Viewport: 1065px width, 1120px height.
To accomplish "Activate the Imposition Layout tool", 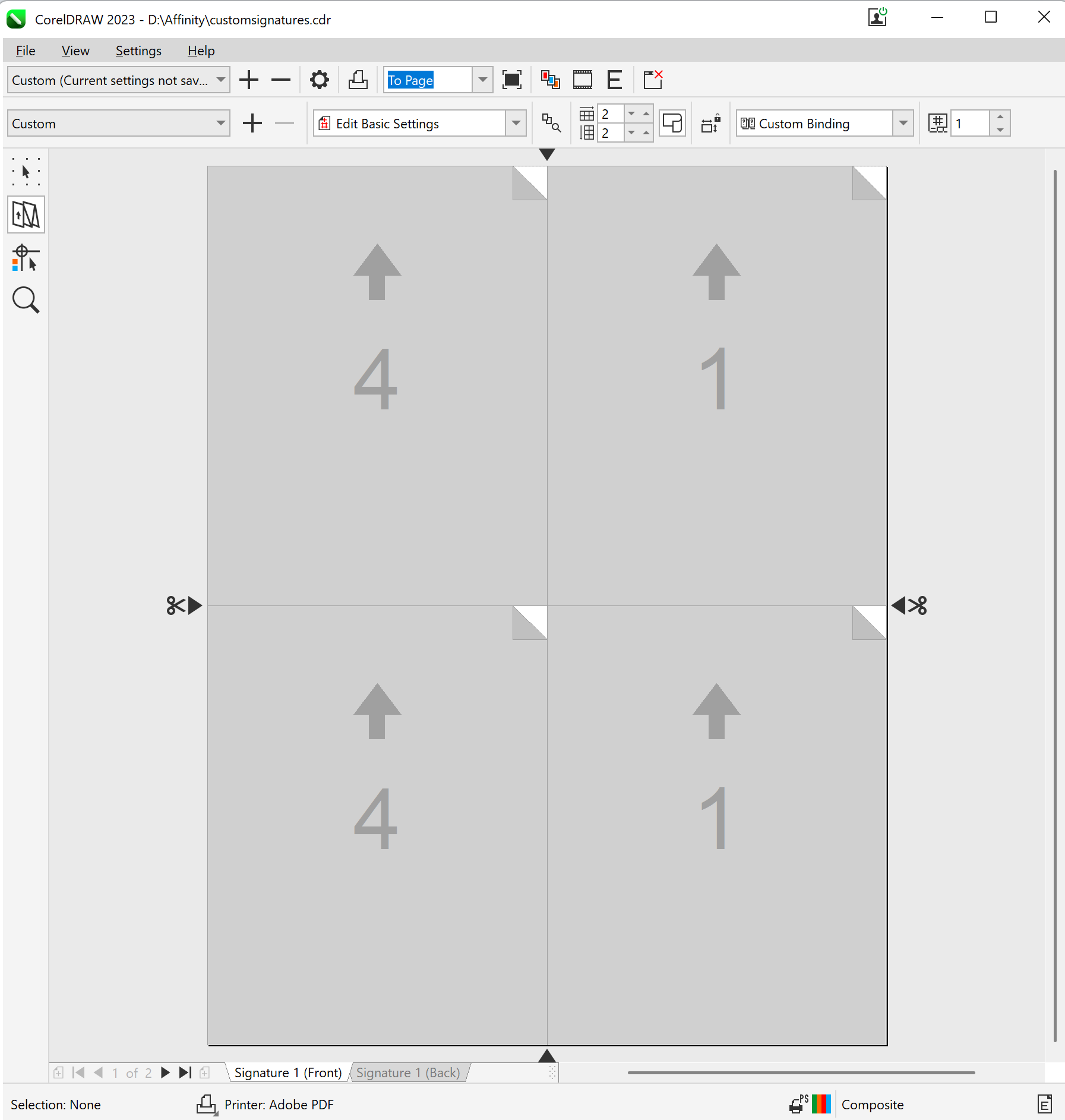I will (26, 214).
